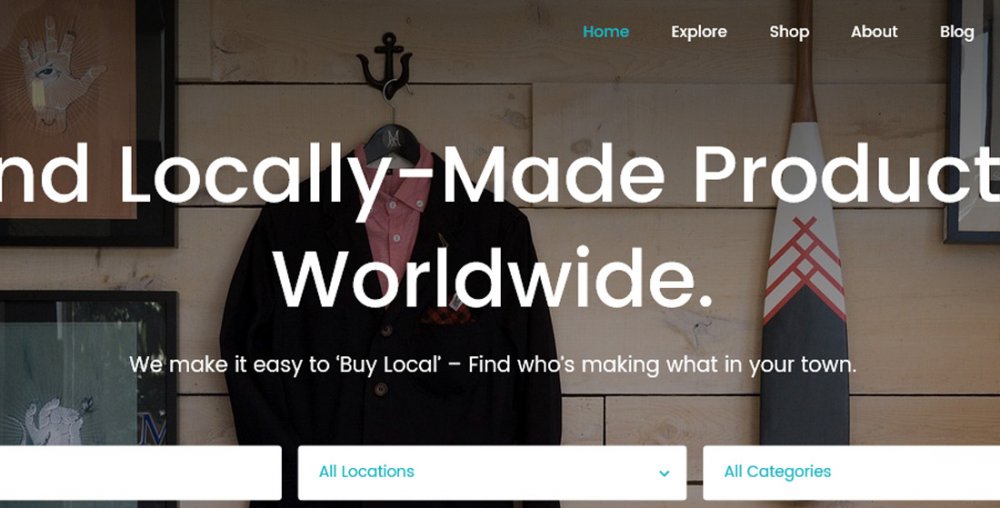Open the Home navigation link
The height and width of the screenshot is (508, 1000).
point(606,32)
